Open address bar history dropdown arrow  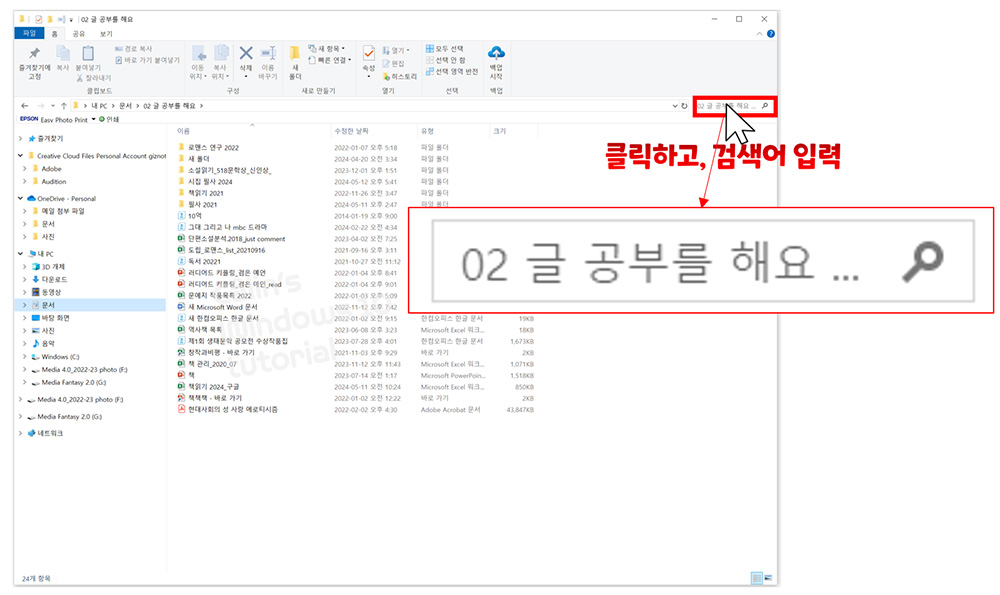click(675, 106)
